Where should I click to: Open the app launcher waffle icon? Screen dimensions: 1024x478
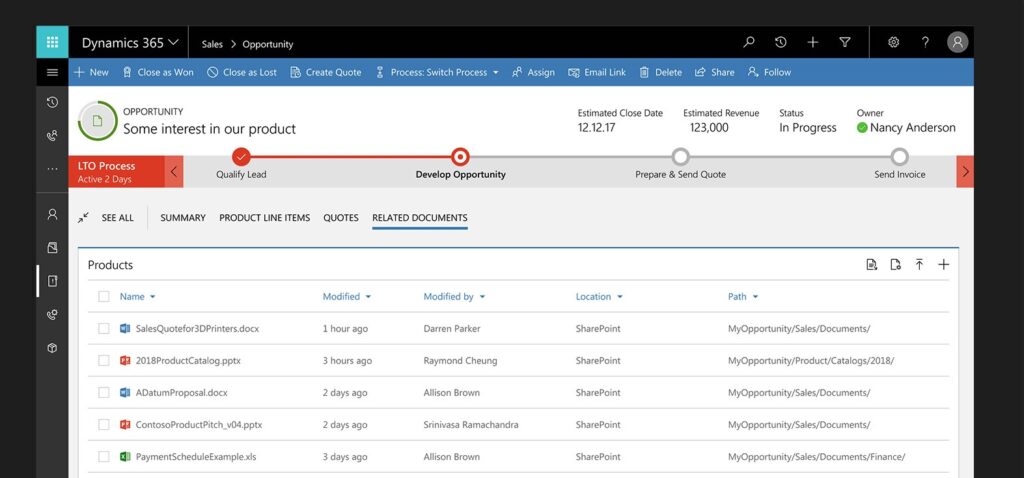[x=52, y=43]
